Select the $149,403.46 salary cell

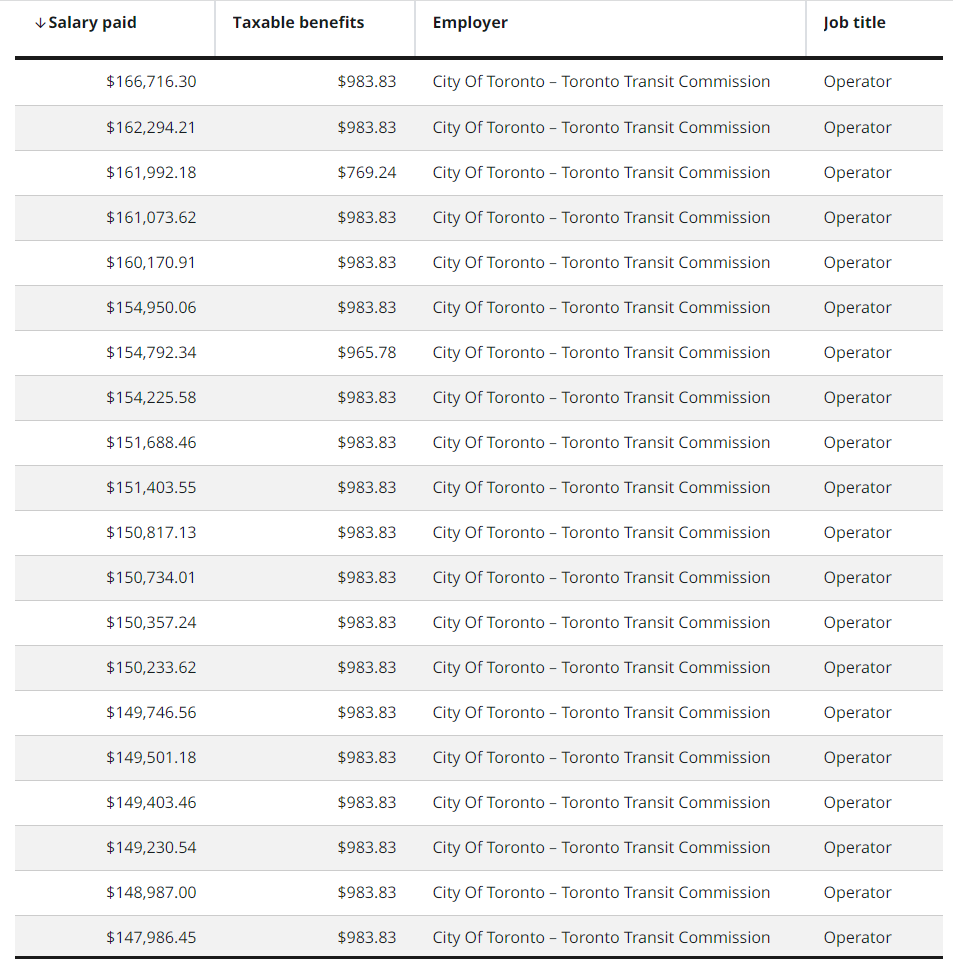(x=151, y=803)
